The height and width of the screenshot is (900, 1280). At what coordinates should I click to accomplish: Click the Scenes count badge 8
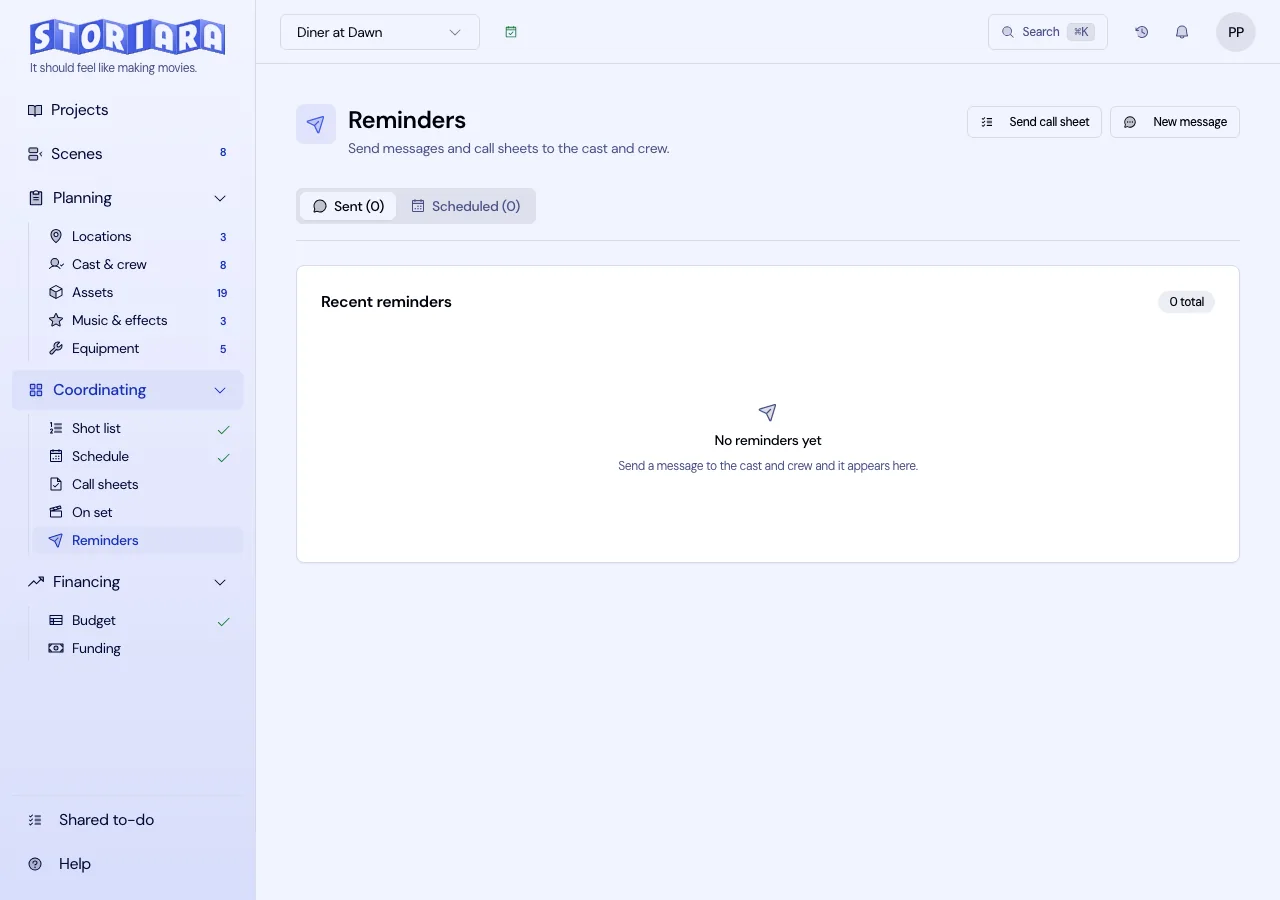click(x=223, y=154)
